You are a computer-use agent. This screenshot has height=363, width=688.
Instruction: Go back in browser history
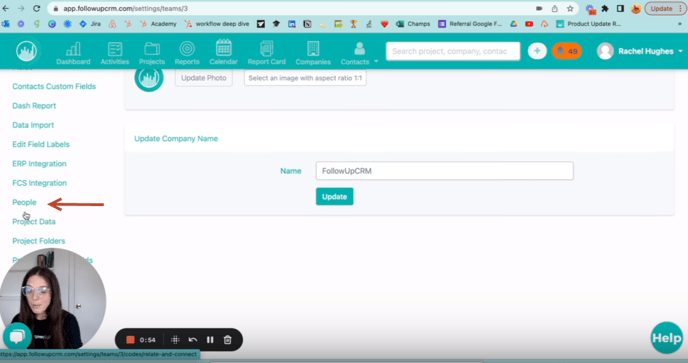coord(6,8)
